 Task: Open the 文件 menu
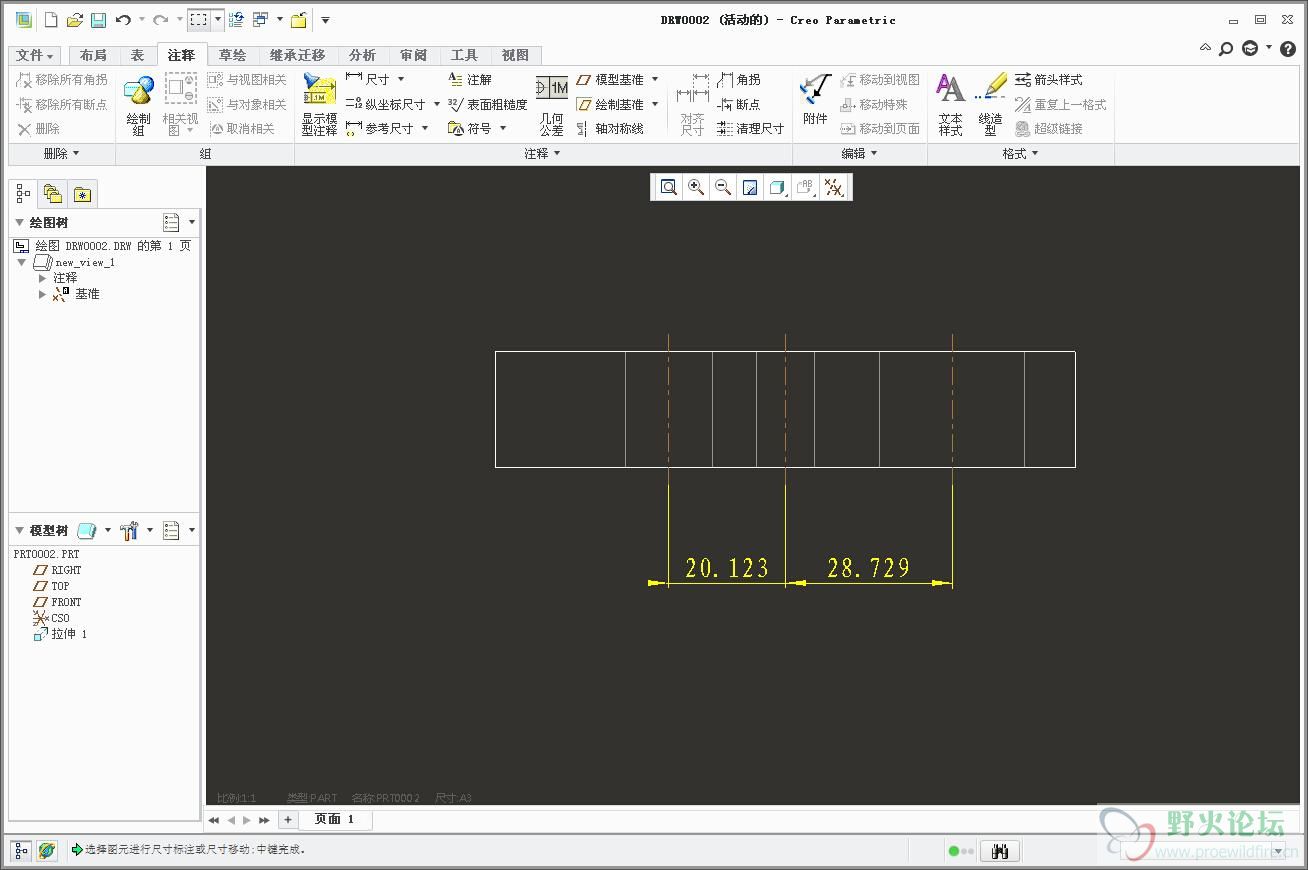tap(35, 56)
